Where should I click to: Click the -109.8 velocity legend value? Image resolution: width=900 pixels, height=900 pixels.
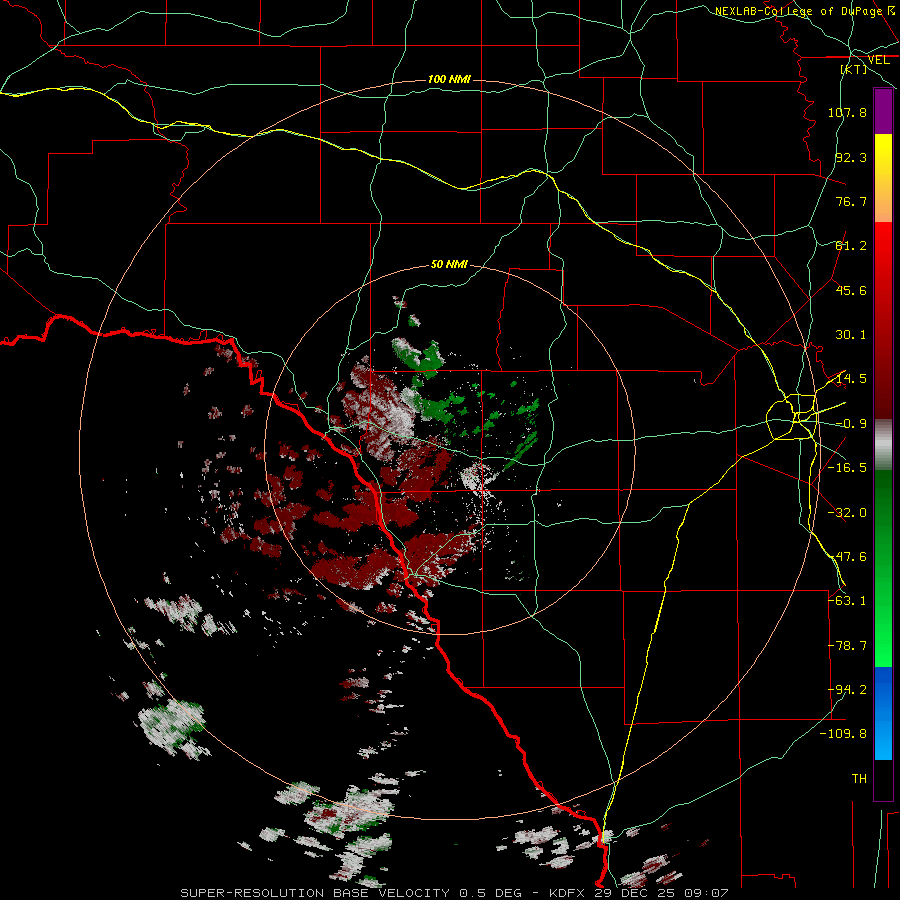pos(844,734)
